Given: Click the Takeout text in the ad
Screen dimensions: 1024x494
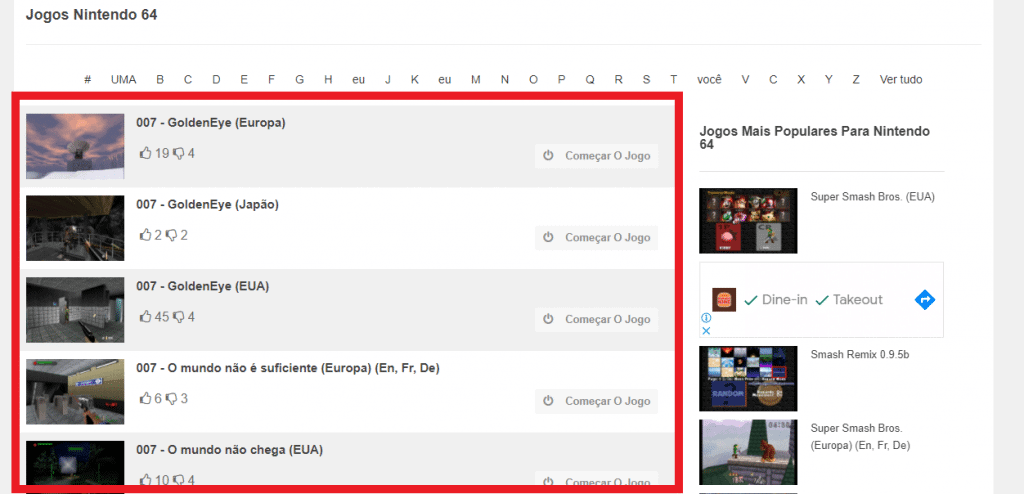Looking at the screenshot, I should (857, 300).
